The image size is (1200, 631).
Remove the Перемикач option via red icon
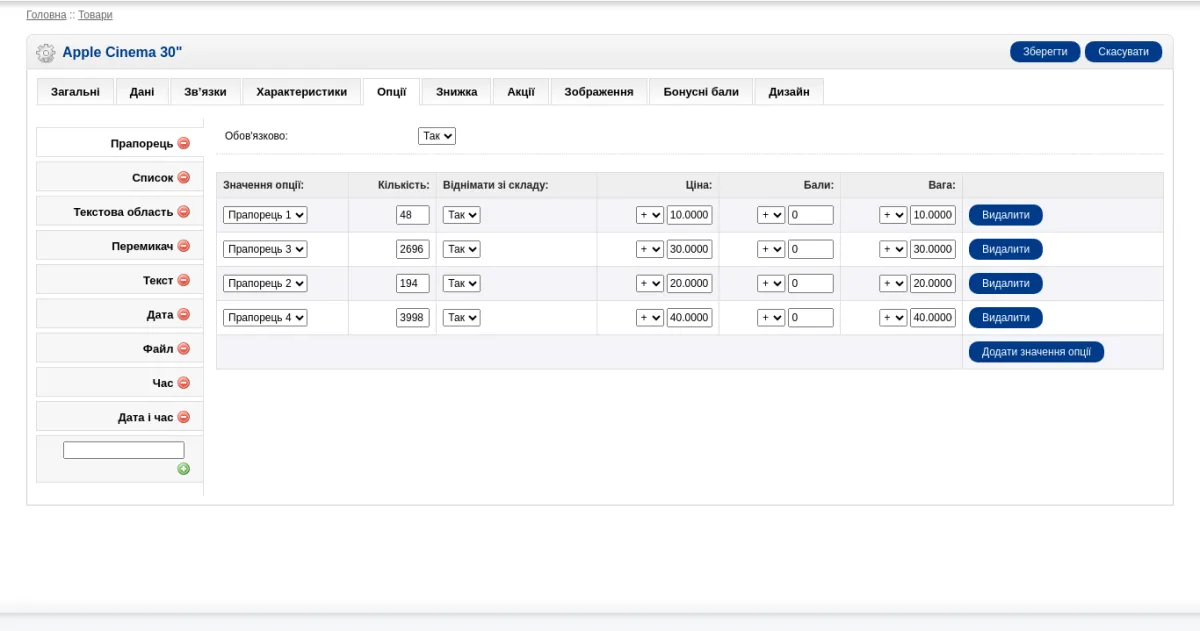pyautogui.click(x=183, y=246)
